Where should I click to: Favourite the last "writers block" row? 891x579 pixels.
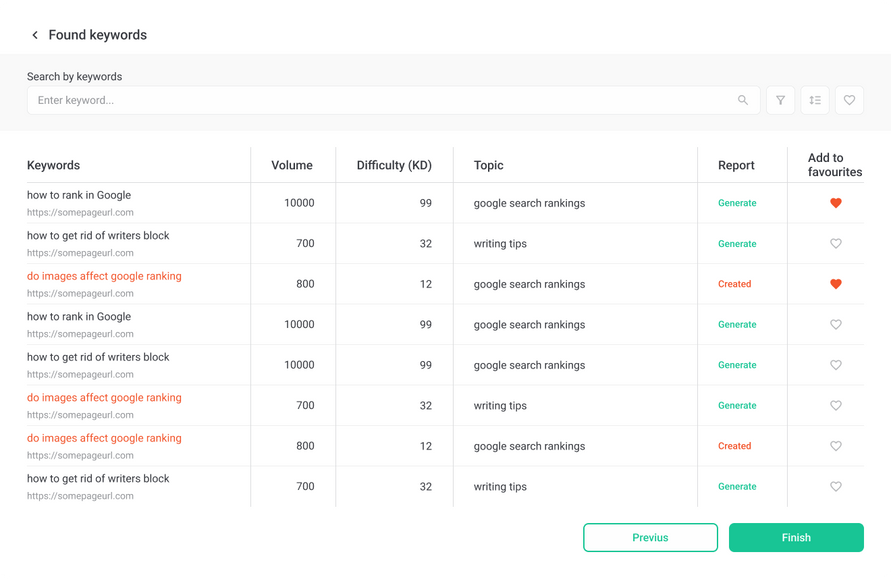(836, 487)
